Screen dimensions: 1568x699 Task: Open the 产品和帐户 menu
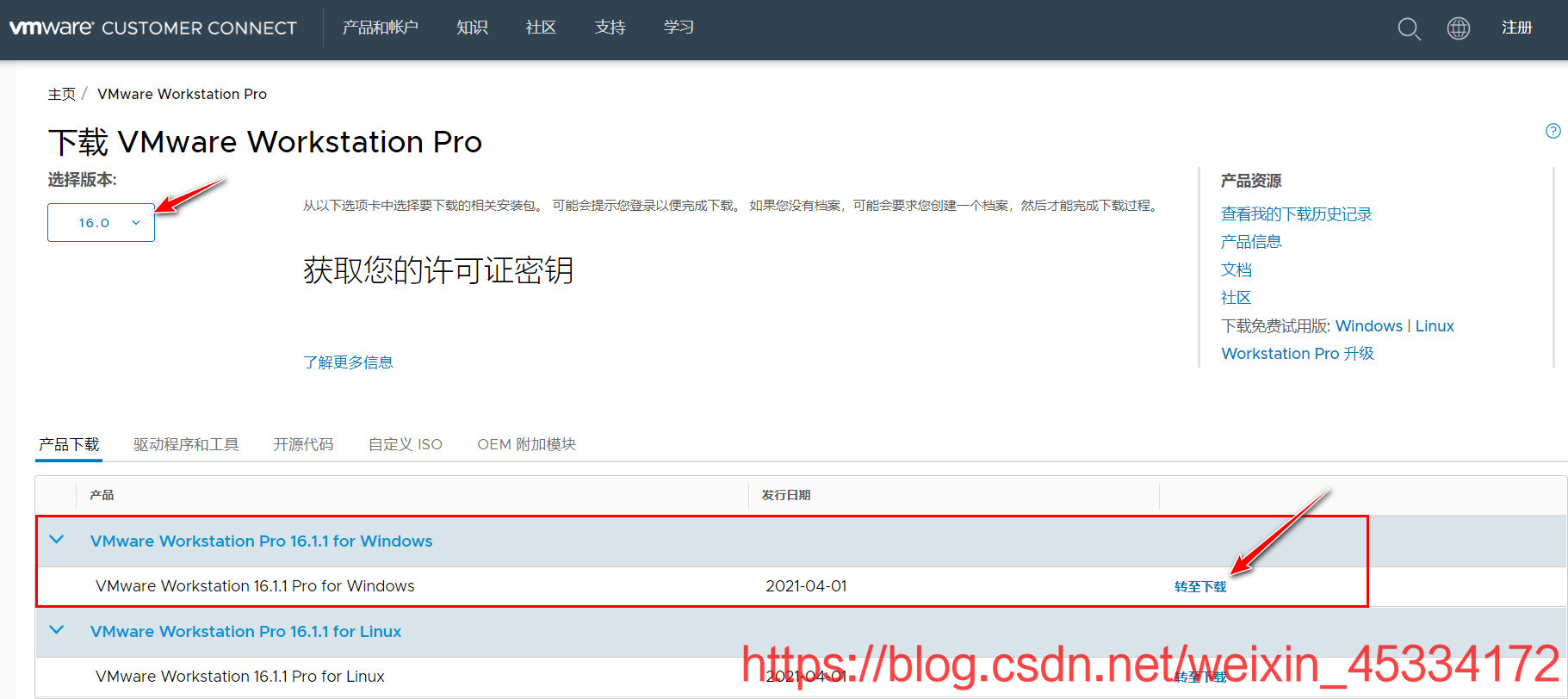(380, 28)
